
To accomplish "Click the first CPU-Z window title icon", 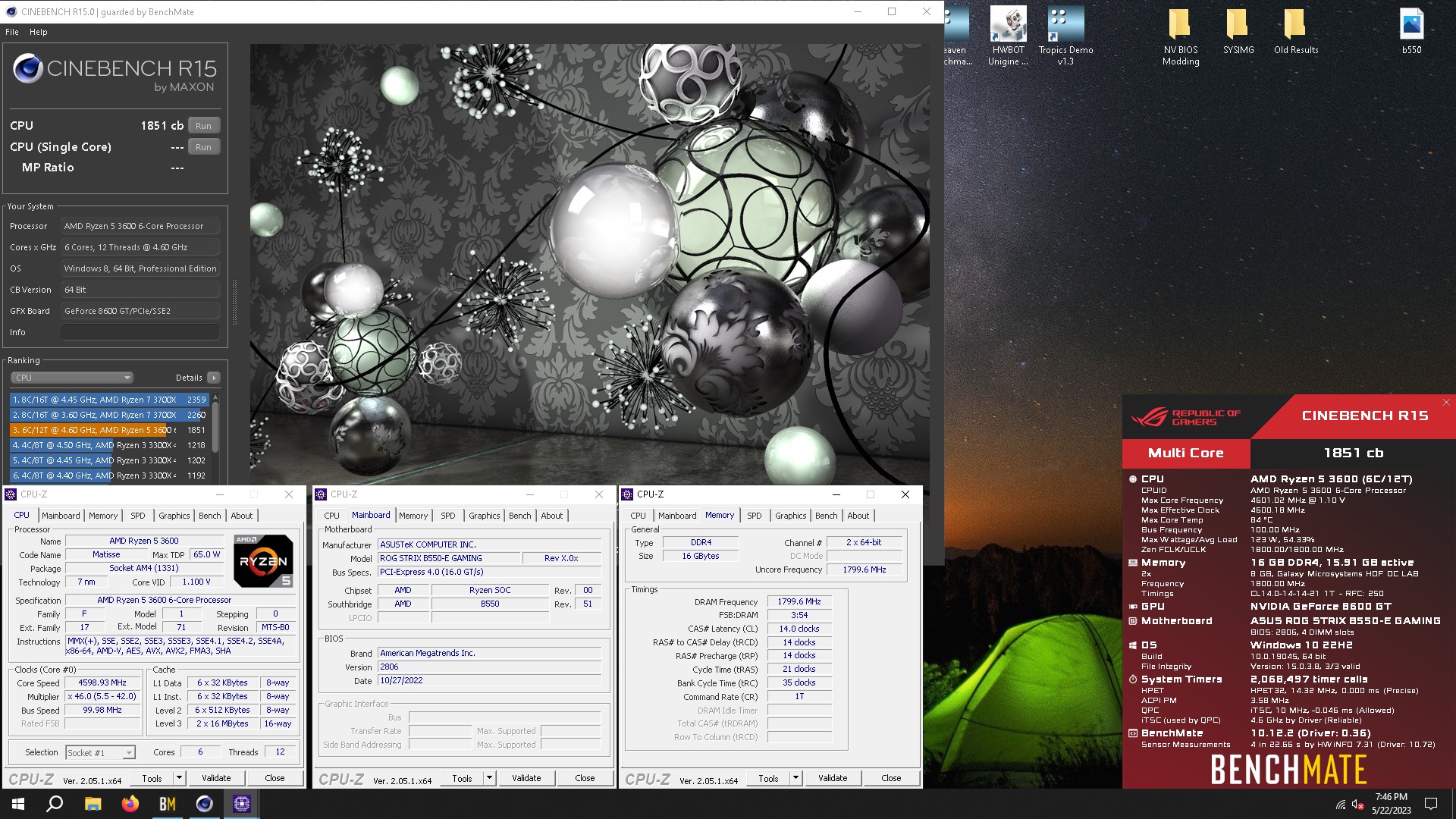I will [11, 494].
